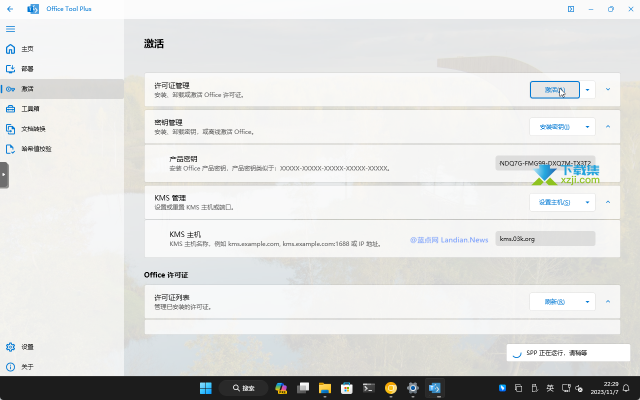
Task: Open Microsoft Store from taskbar
Action: [347, 388]
